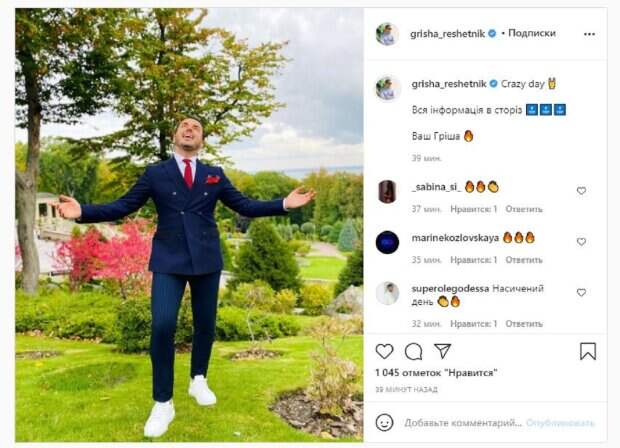Like _sabina_si_ comment heart

tap(581, 191)
